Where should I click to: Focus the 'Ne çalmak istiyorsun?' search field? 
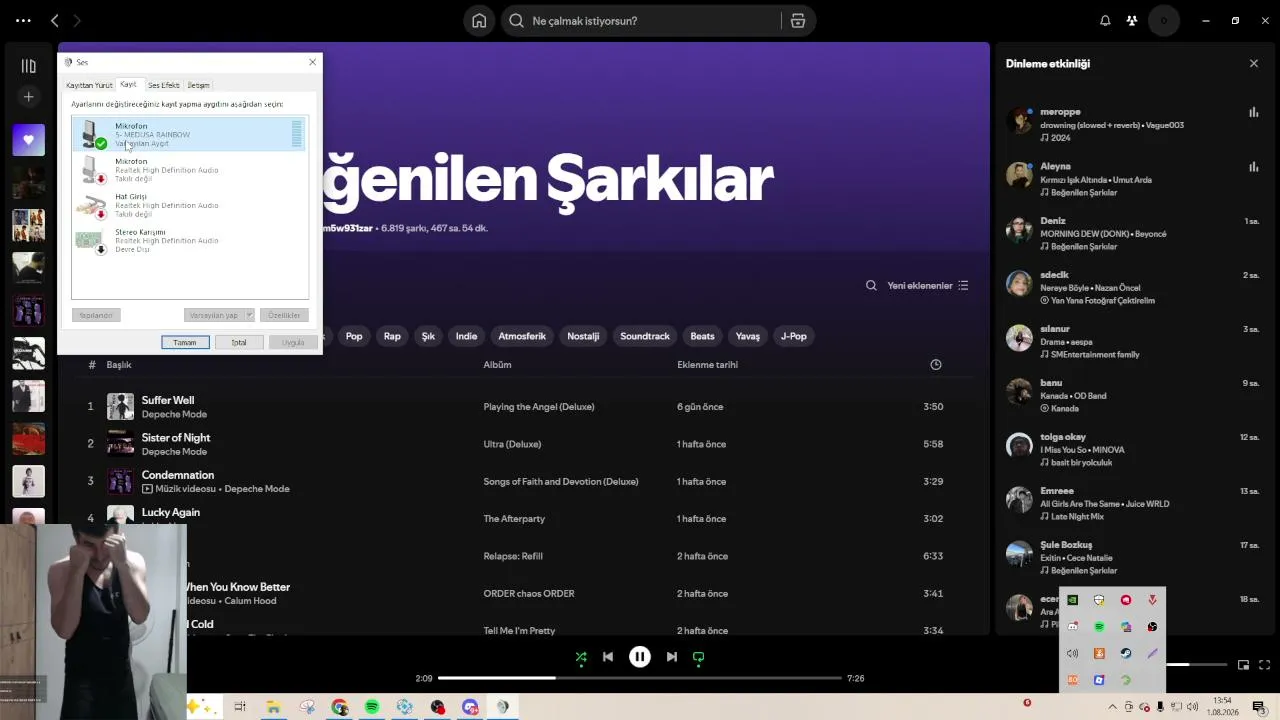point(640,21)
